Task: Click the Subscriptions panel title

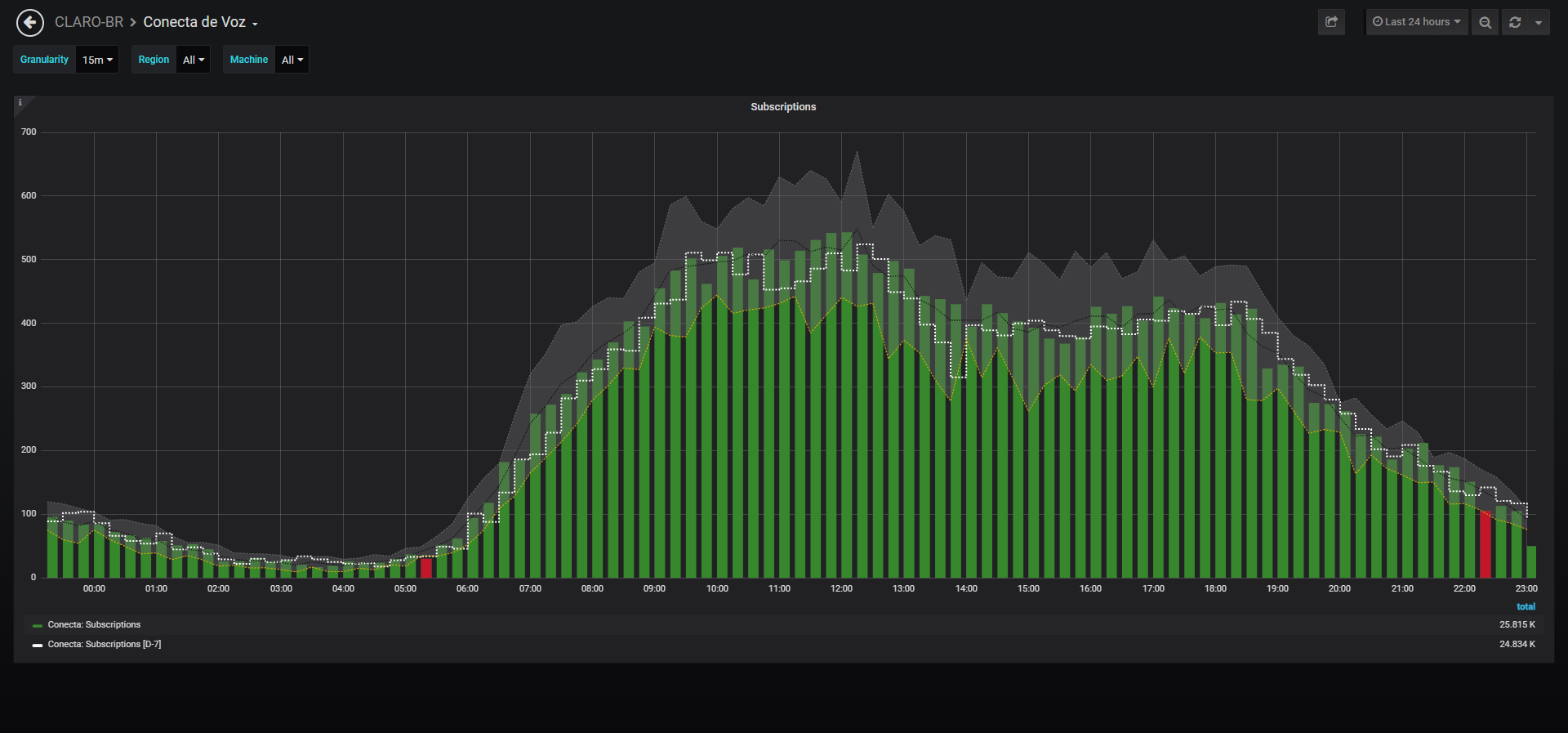Action: pyautogui.click(x=783, y=107)
